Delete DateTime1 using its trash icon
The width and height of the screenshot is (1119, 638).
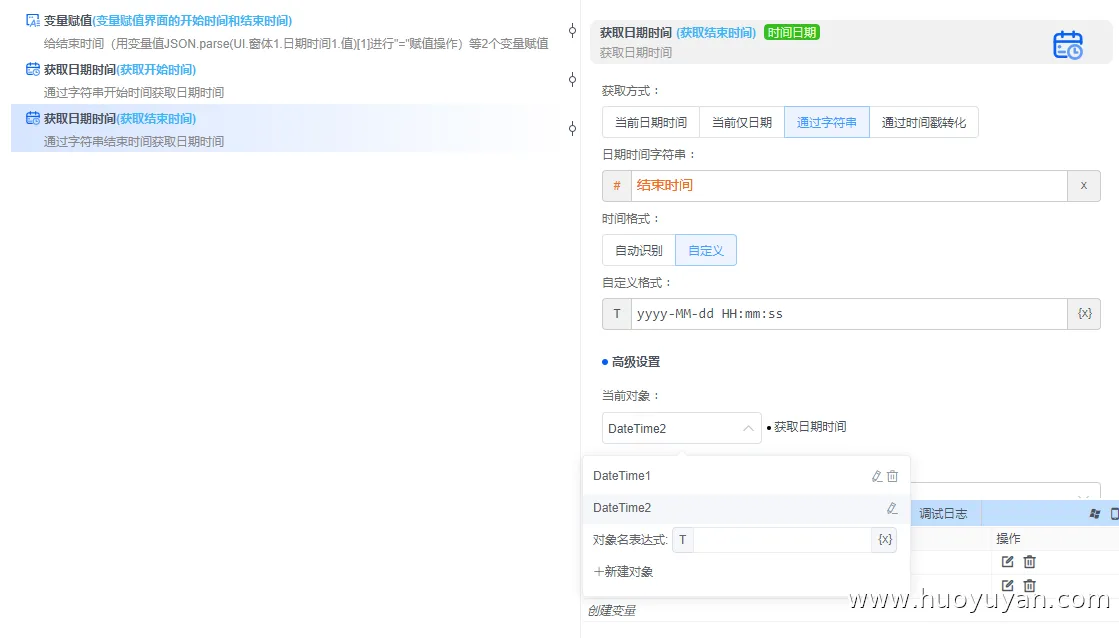892,476
